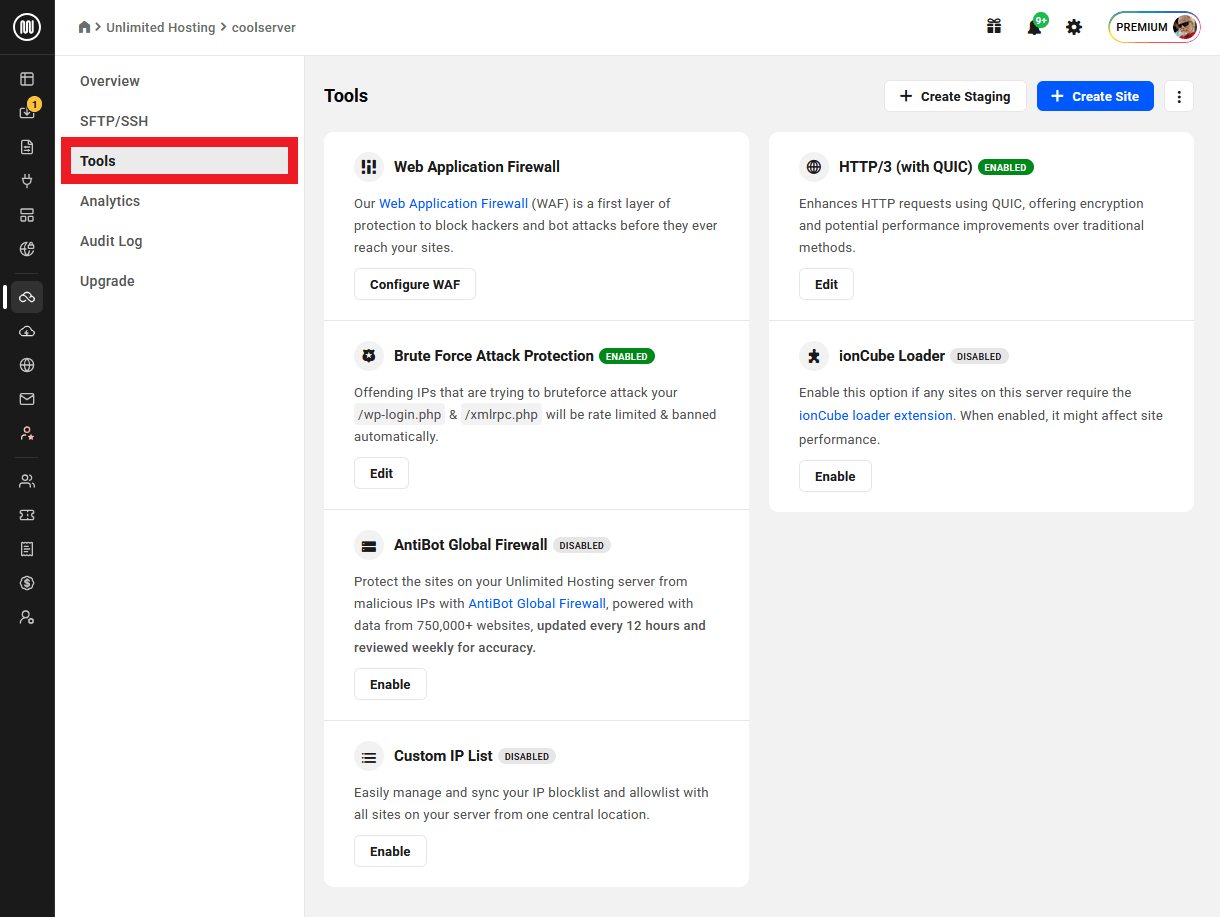Go to Overview in side menu
The height and width of the screenshot is (917, 1220).
[x=110, y=81]
